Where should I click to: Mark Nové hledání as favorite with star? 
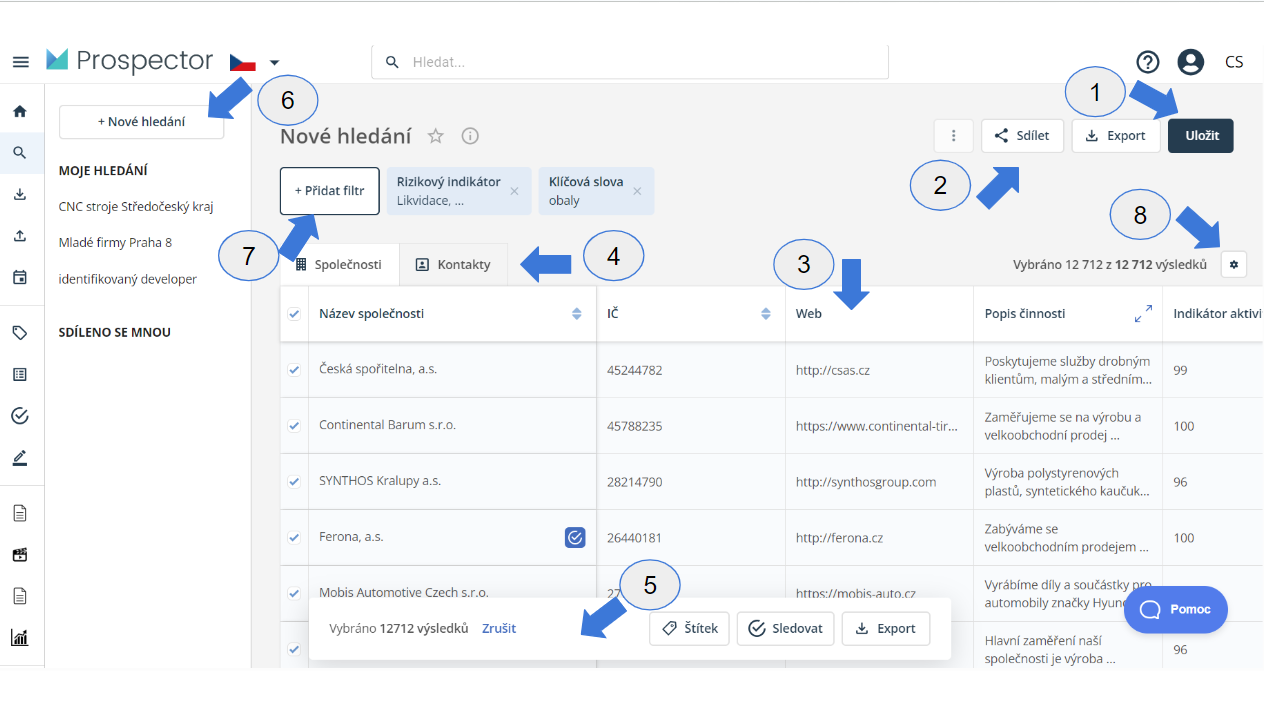(x=436, y=136)
